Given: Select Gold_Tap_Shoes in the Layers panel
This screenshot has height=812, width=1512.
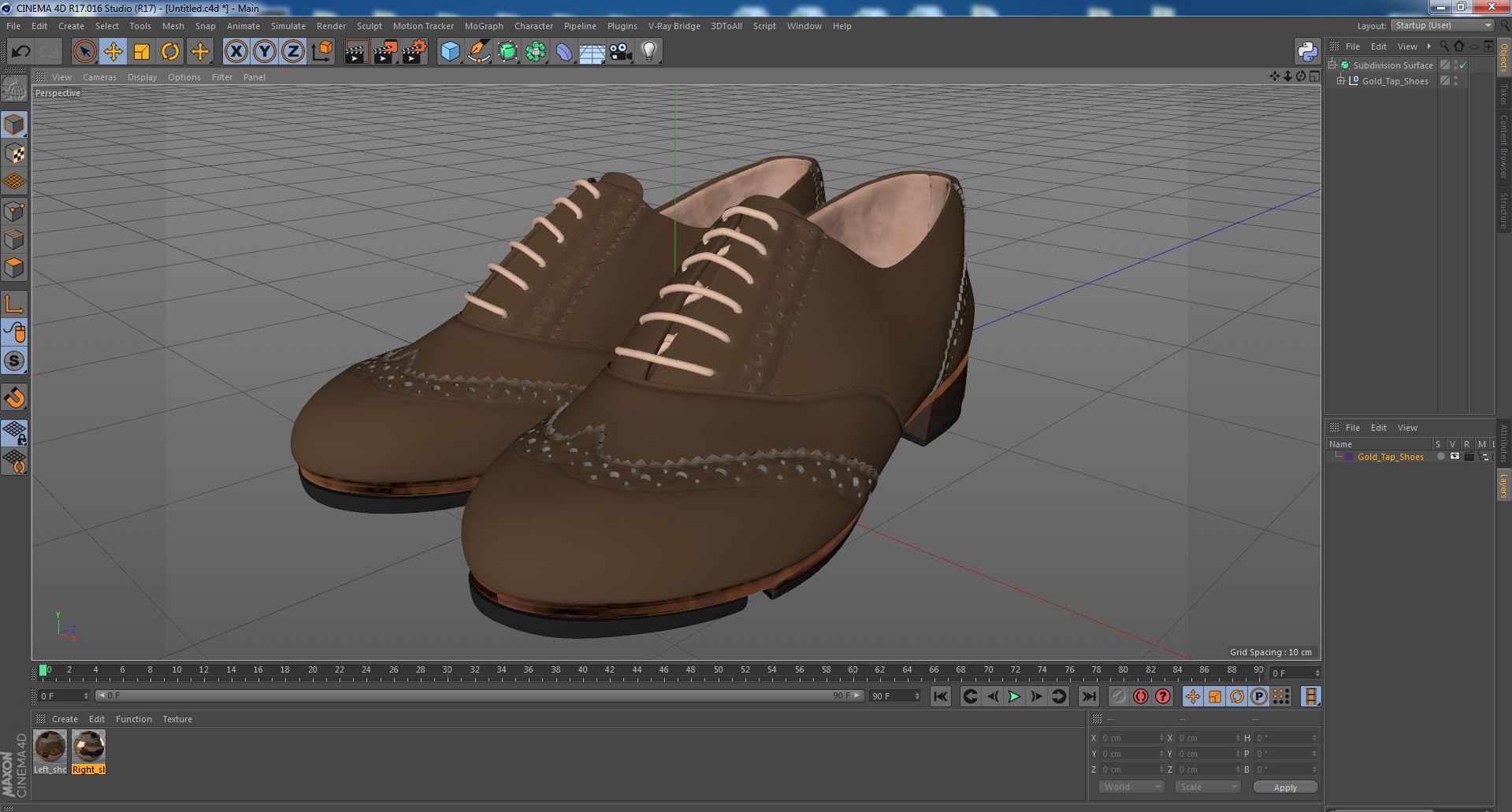Looking at the screenshot, I should point(1390,457).
